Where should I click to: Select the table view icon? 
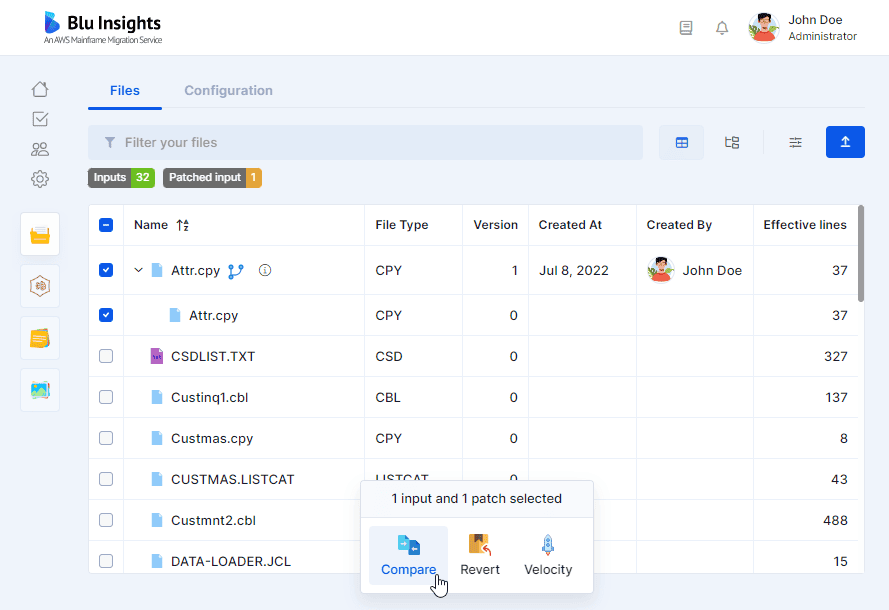click(681, 142)
